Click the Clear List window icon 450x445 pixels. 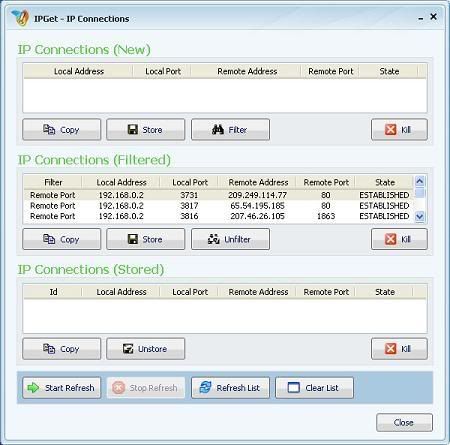click(294, 387)
